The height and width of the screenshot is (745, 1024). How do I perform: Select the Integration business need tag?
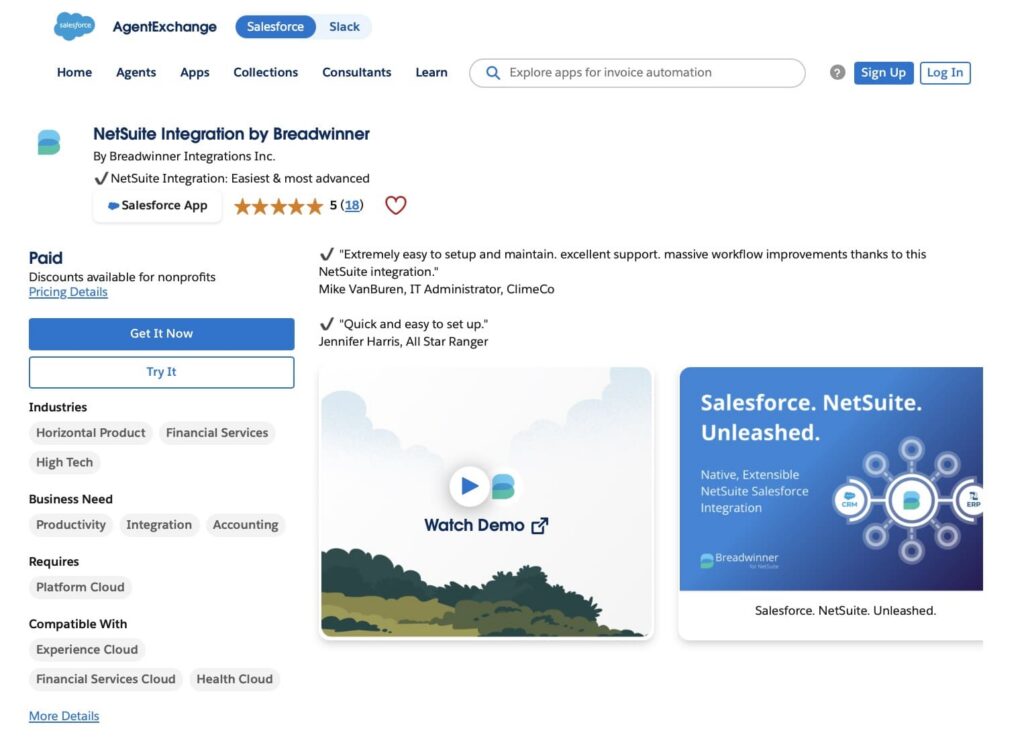159,525
